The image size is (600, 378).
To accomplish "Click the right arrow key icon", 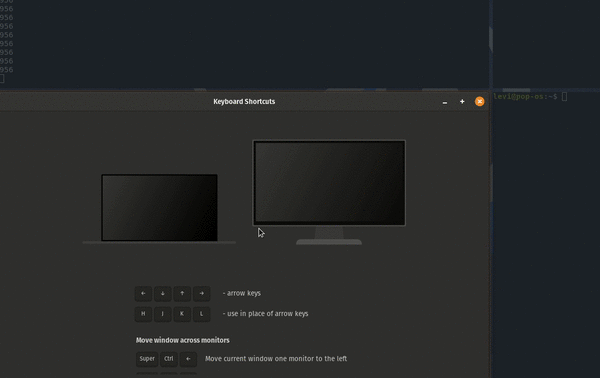I will tap(202, 293).
